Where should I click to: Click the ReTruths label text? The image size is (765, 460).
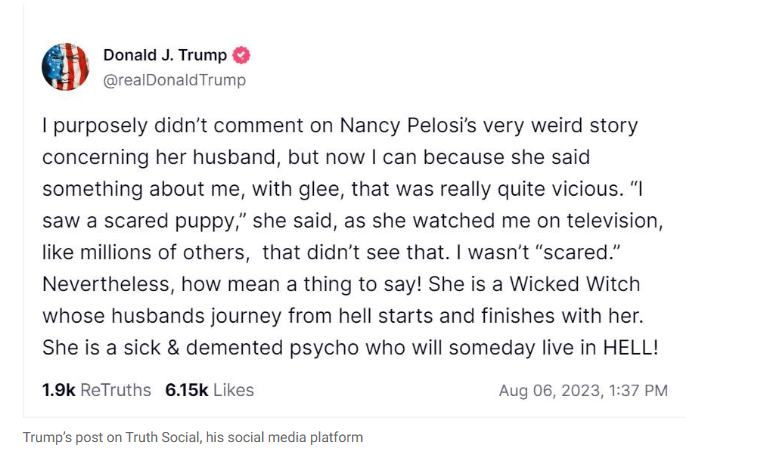(x=116, y=390)
